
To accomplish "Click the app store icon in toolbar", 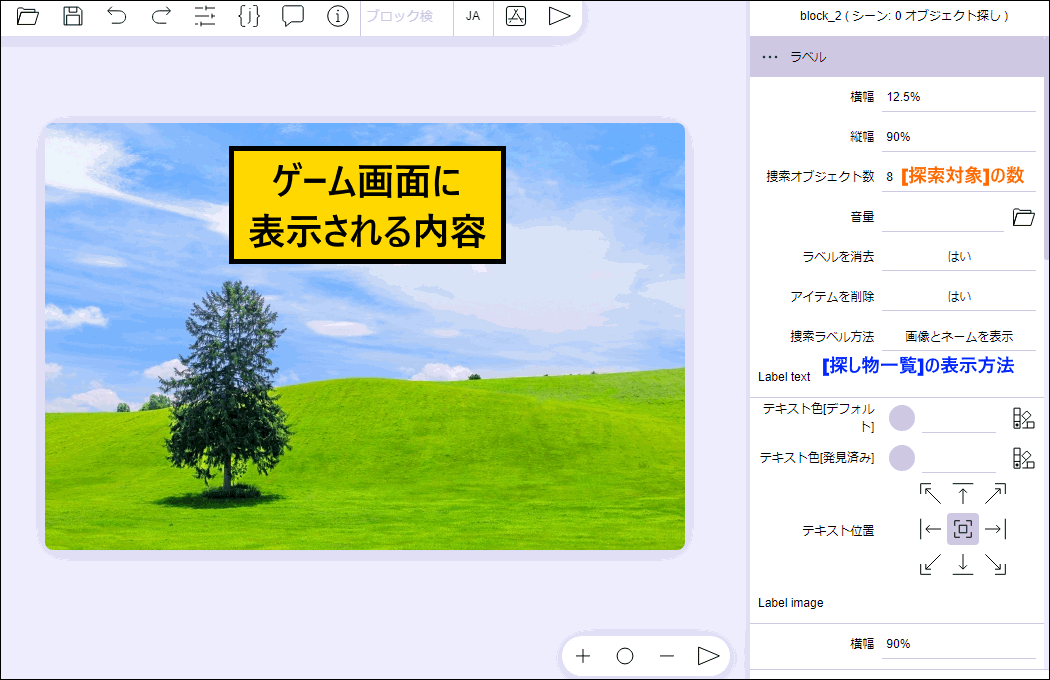I will (516, 16).
